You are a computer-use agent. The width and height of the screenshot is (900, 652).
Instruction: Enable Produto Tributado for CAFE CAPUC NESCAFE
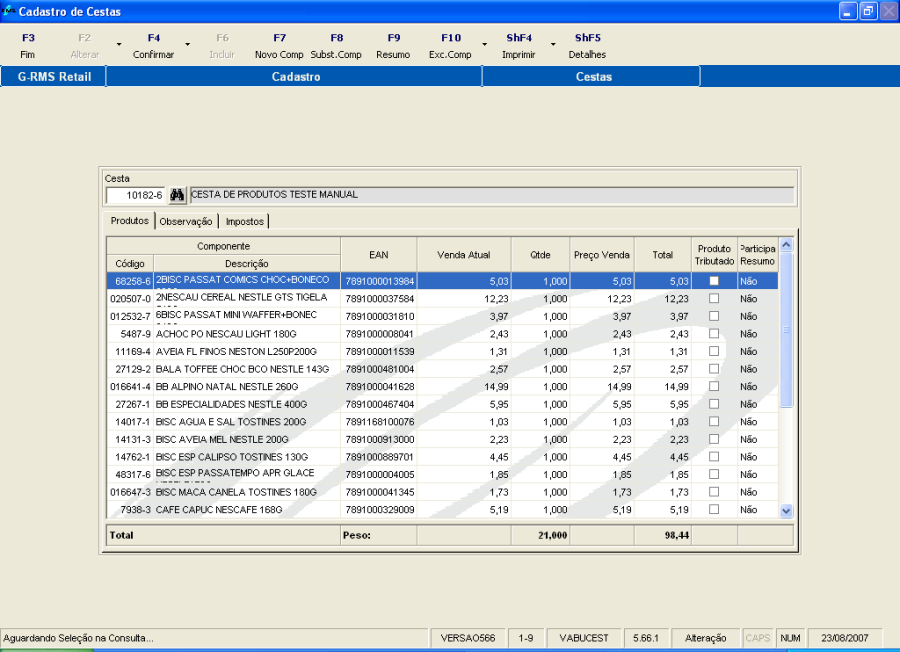714,510
